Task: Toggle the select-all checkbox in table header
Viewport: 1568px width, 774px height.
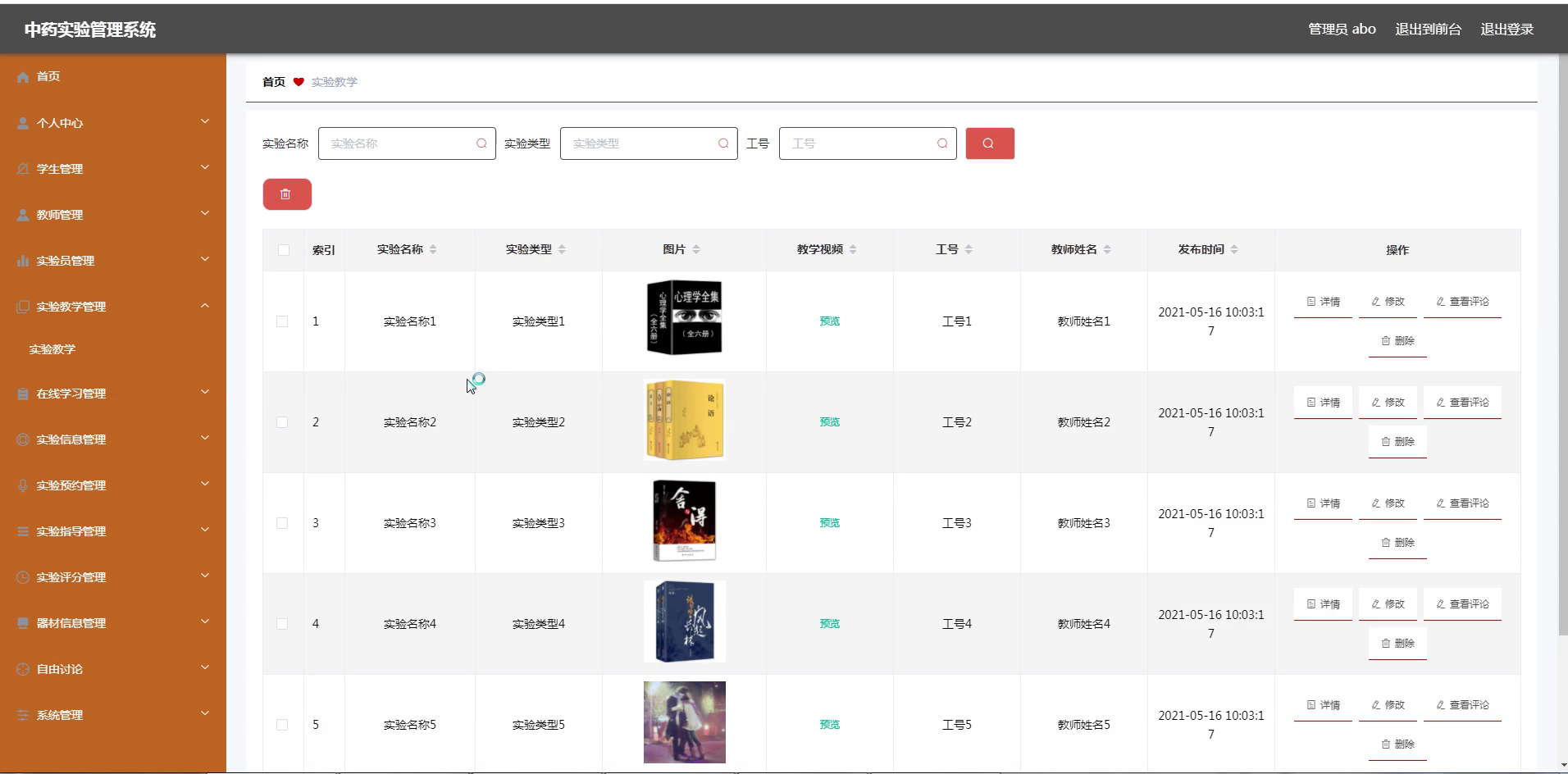Action: [284, 250]
